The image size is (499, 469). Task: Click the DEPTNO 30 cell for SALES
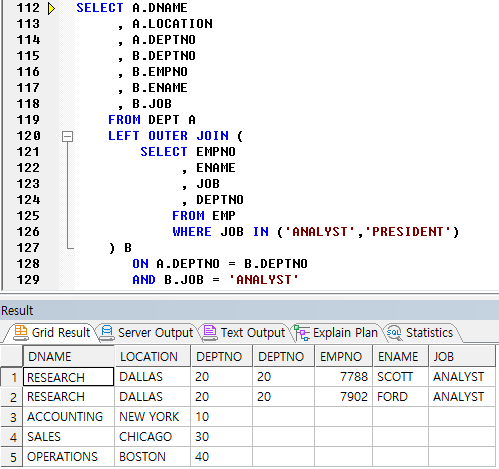[222, 437]
